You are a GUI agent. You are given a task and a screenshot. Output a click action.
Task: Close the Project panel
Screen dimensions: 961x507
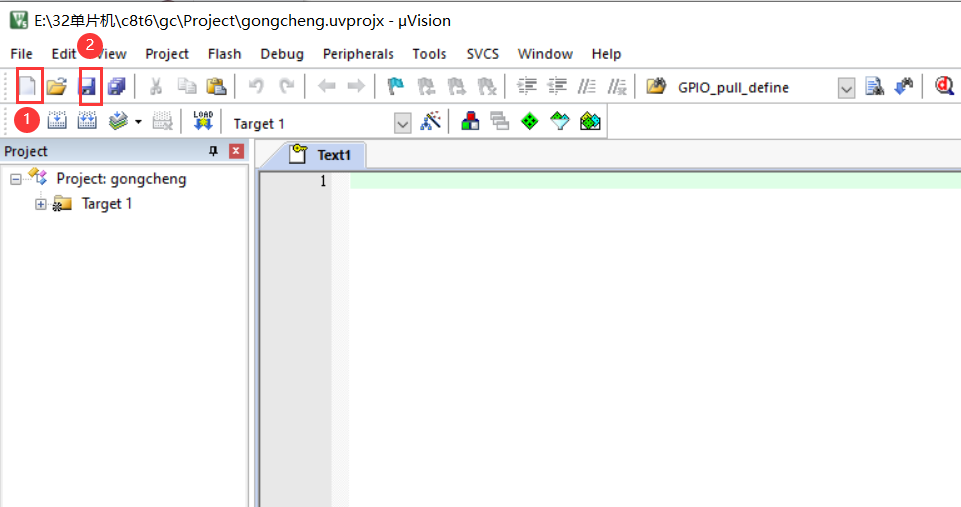pos(236,151)
